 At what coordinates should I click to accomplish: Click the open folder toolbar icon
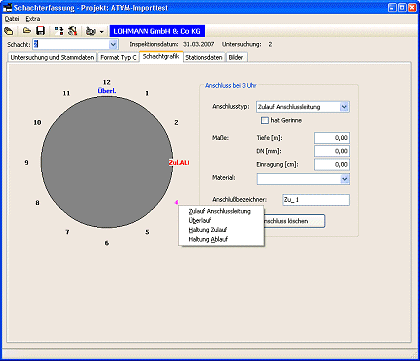click(x=27, y=31)
